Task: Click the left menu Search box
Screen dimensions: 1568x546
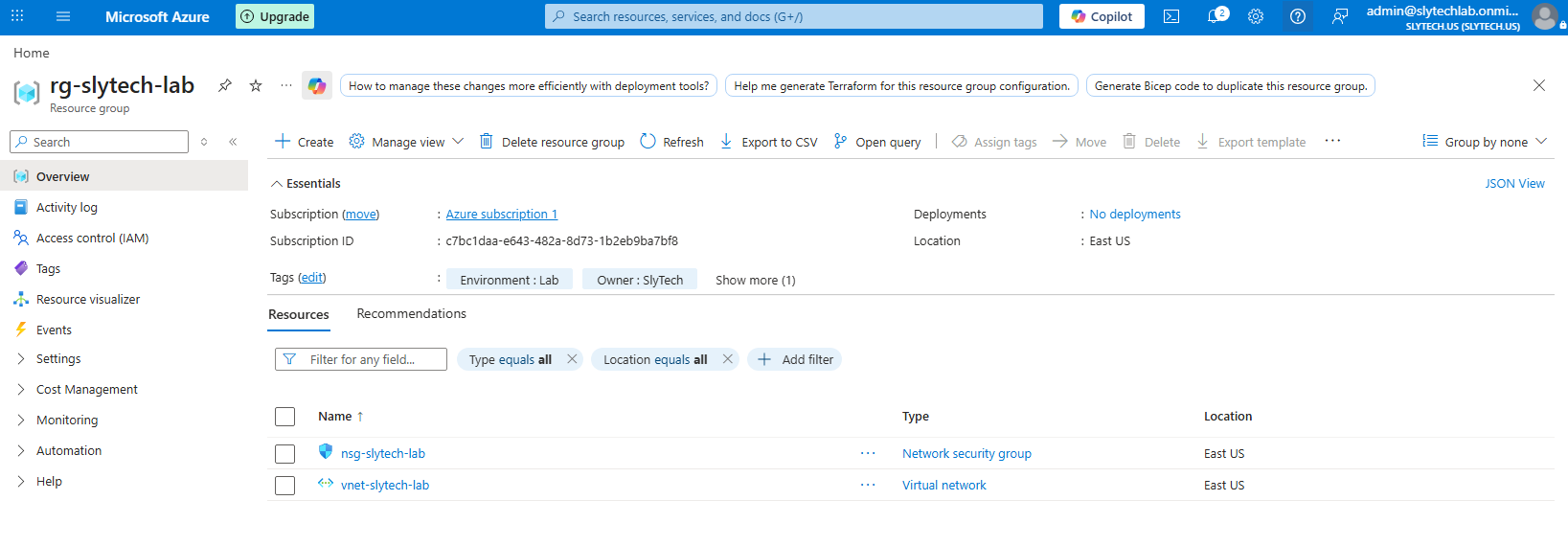Action: (99, 142)
